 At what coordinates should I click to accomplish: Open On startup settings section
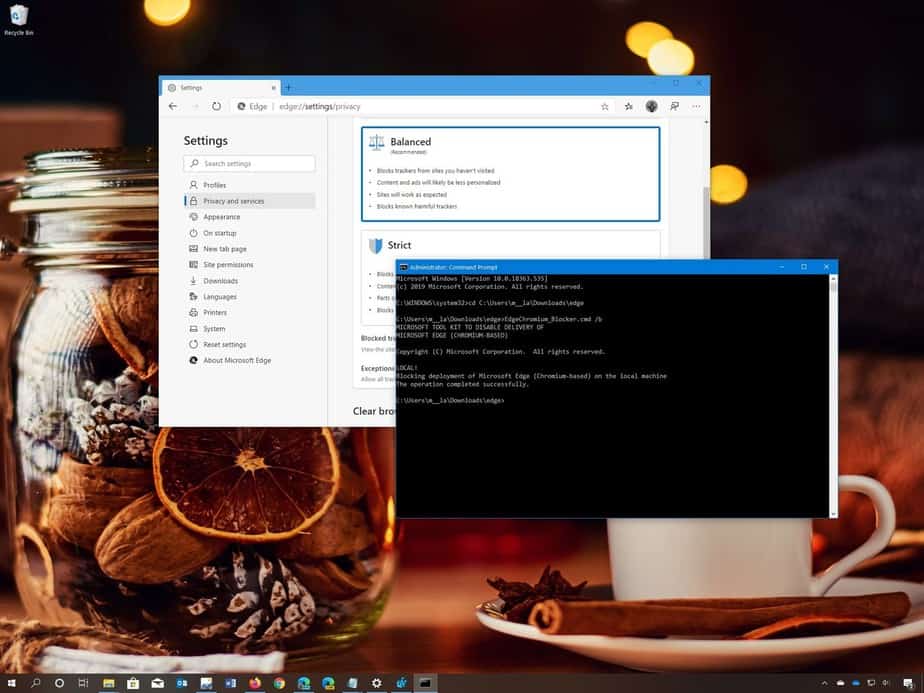(x=249, y=233)
